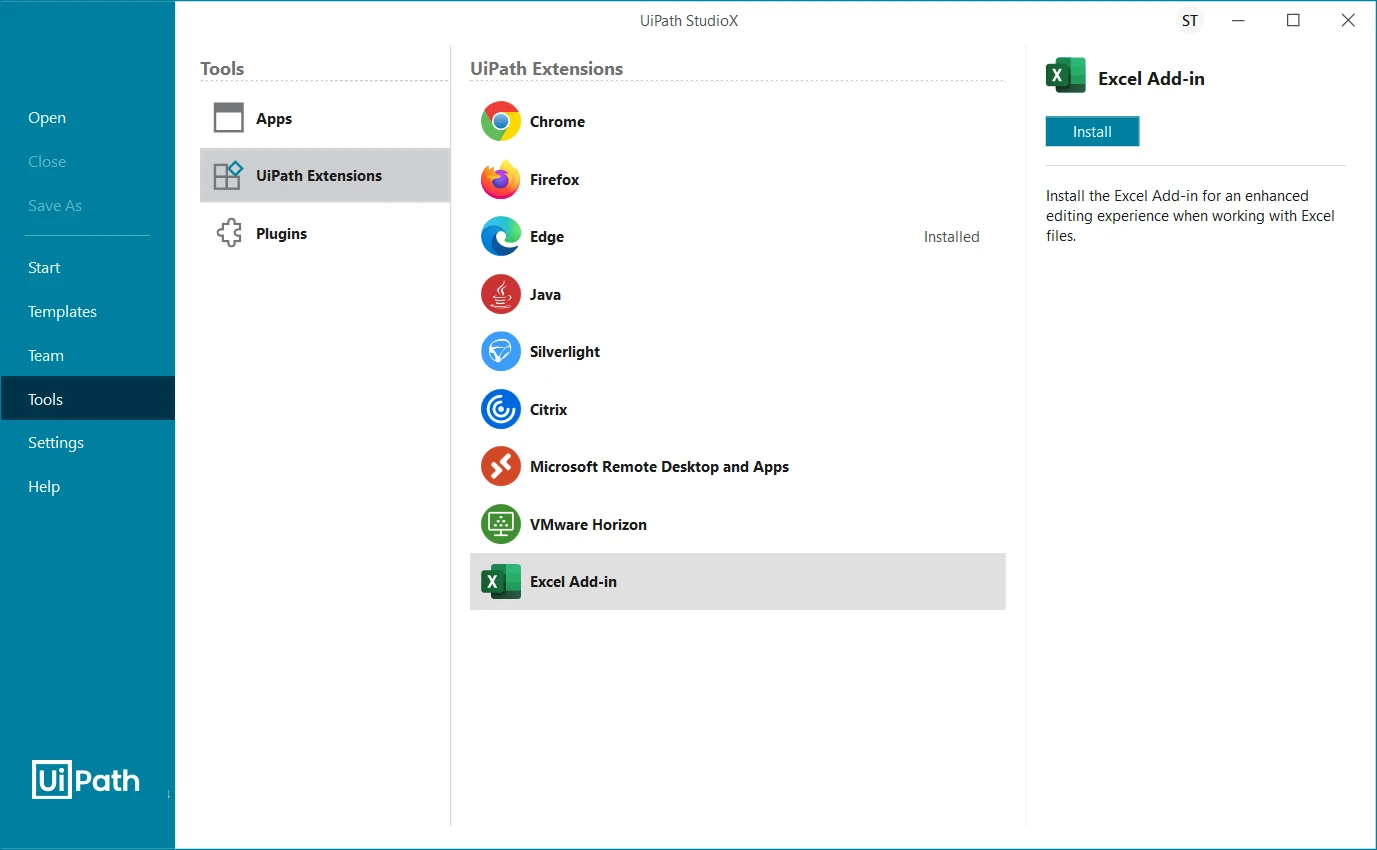Choose the VMware Horizon extension icon
This screenshot has width=1377, height=850.
tap(500, 524)
